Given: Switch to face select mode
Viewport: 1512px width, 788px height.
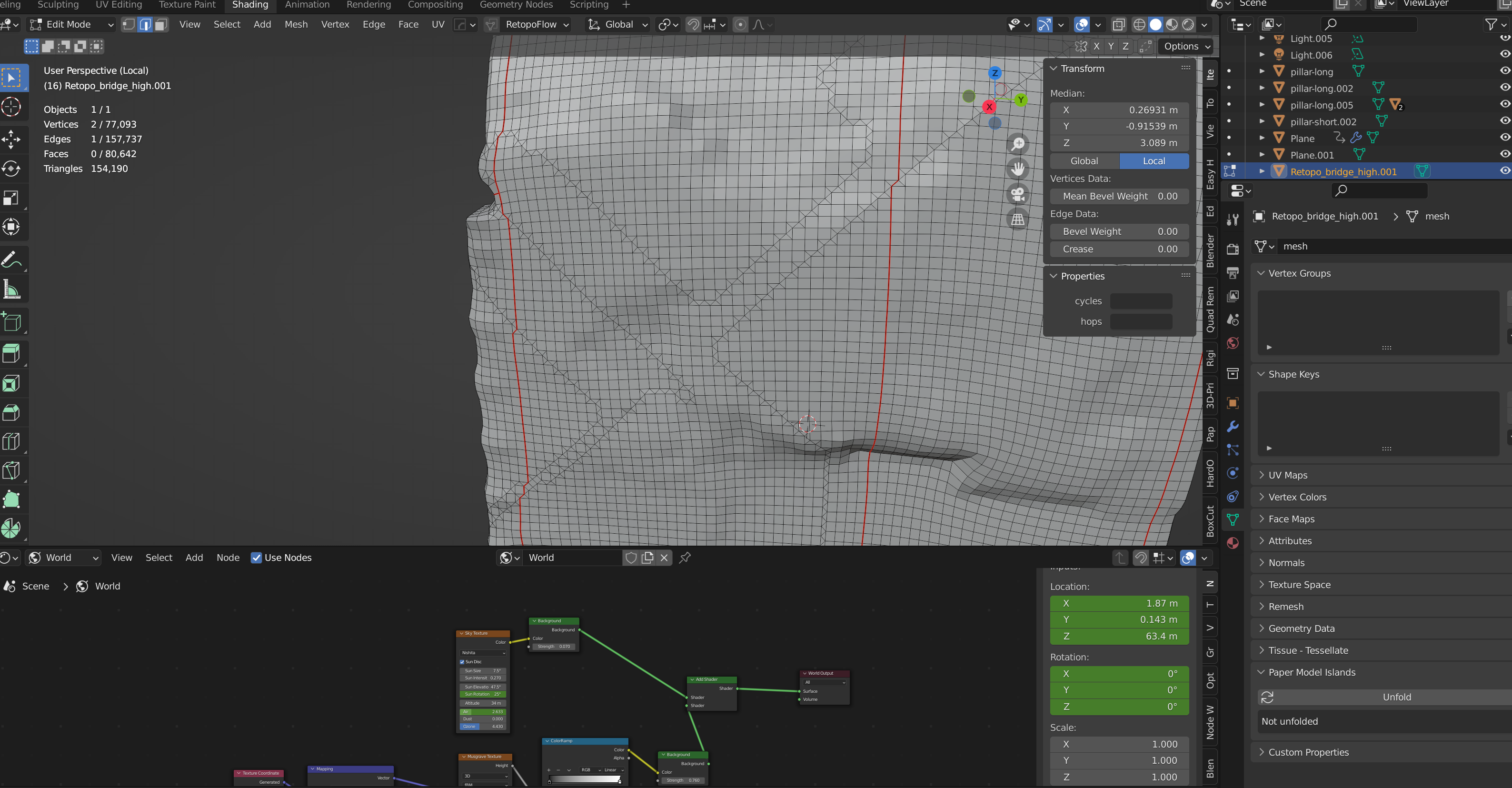Looking at the screenshot, I should pos(161,24).
